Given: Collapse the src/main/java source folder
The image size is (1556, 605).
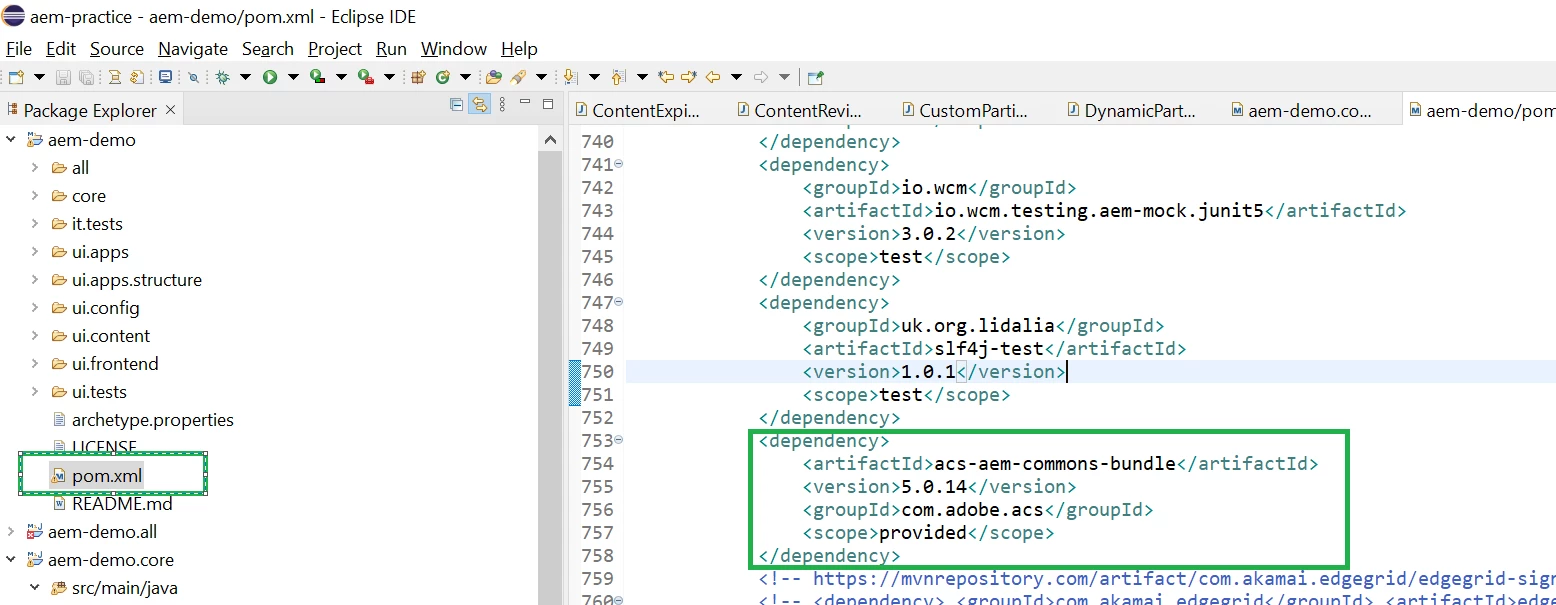Looking at the screenshot, I should pyautogui.click(x=35, y=588).
